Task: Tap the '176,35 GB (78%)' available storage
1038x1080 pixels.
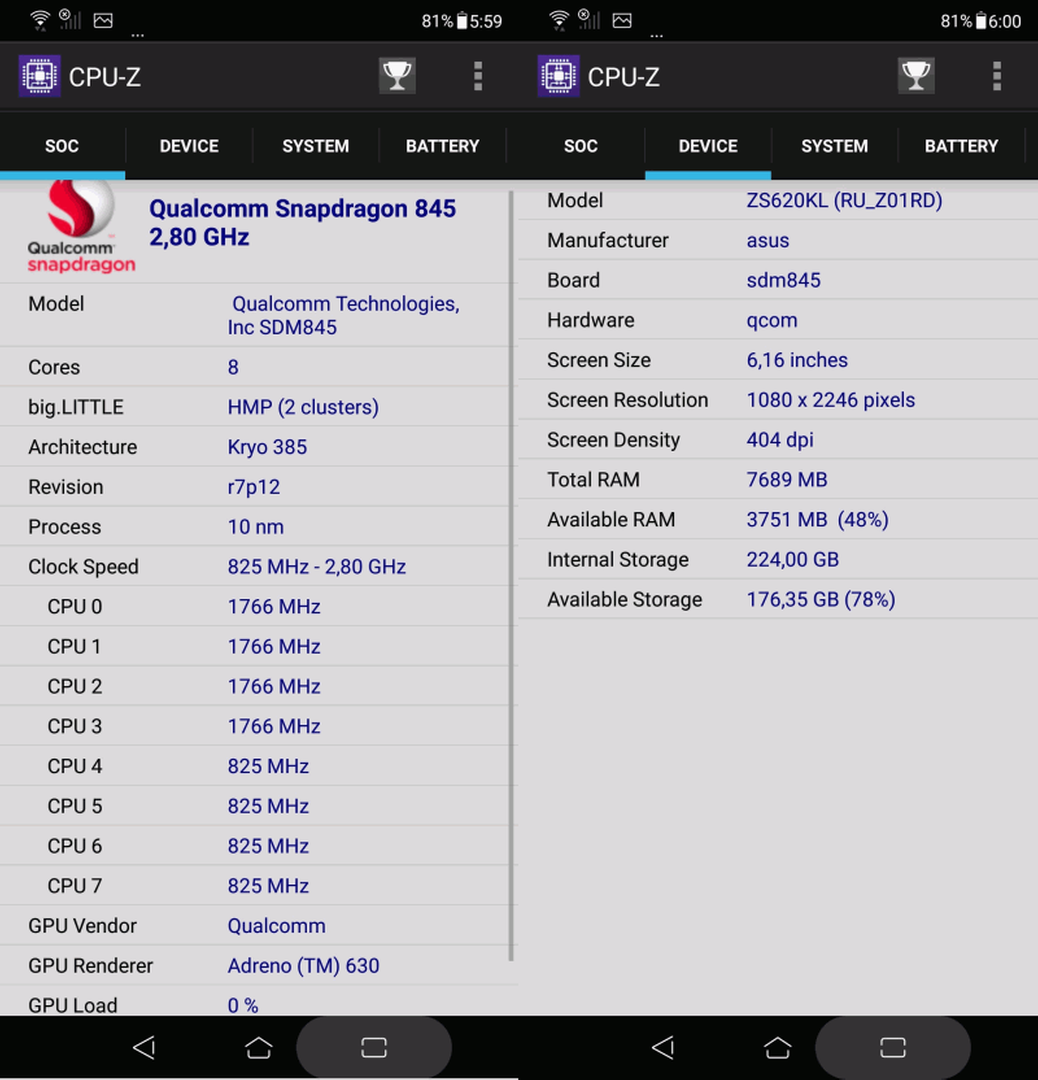Action: pyautogui.click(x=821, y=600)
